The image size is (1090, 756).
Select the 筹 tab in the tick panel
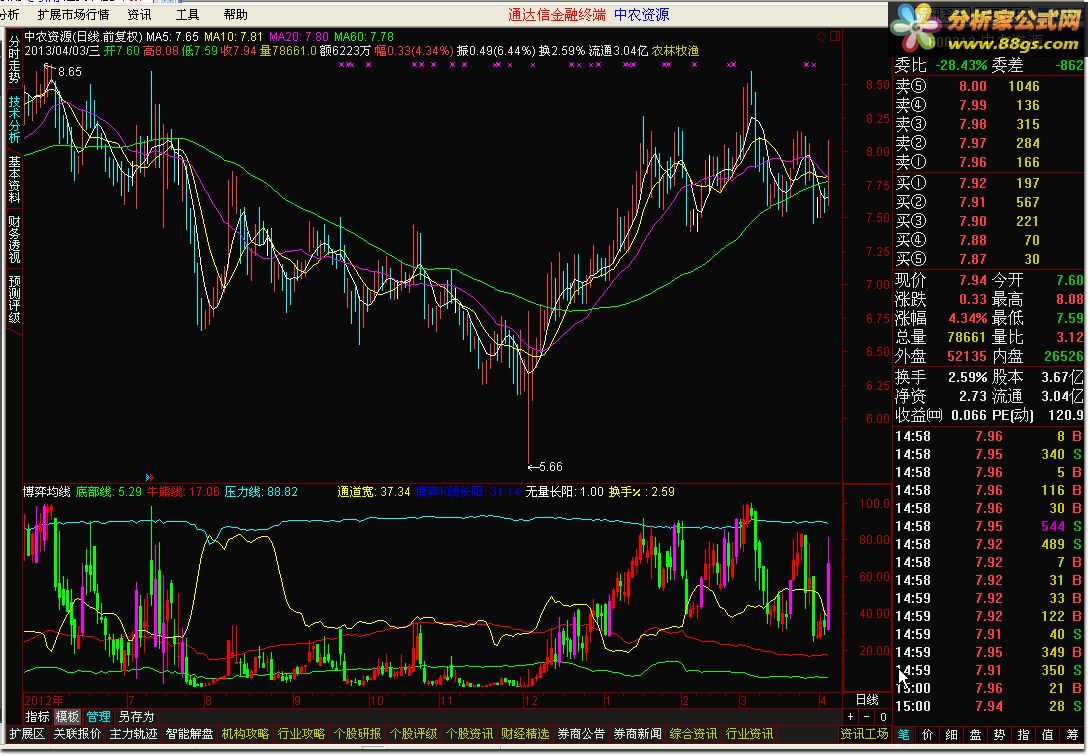(x=1072, y=734)
